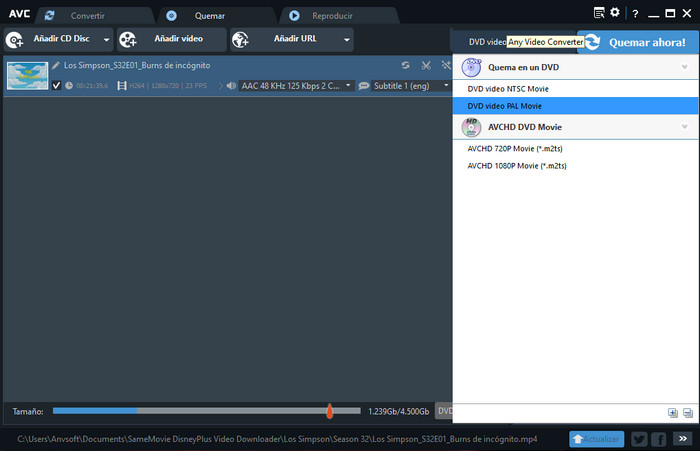Open the Reproducir tab

pos(332,16)
